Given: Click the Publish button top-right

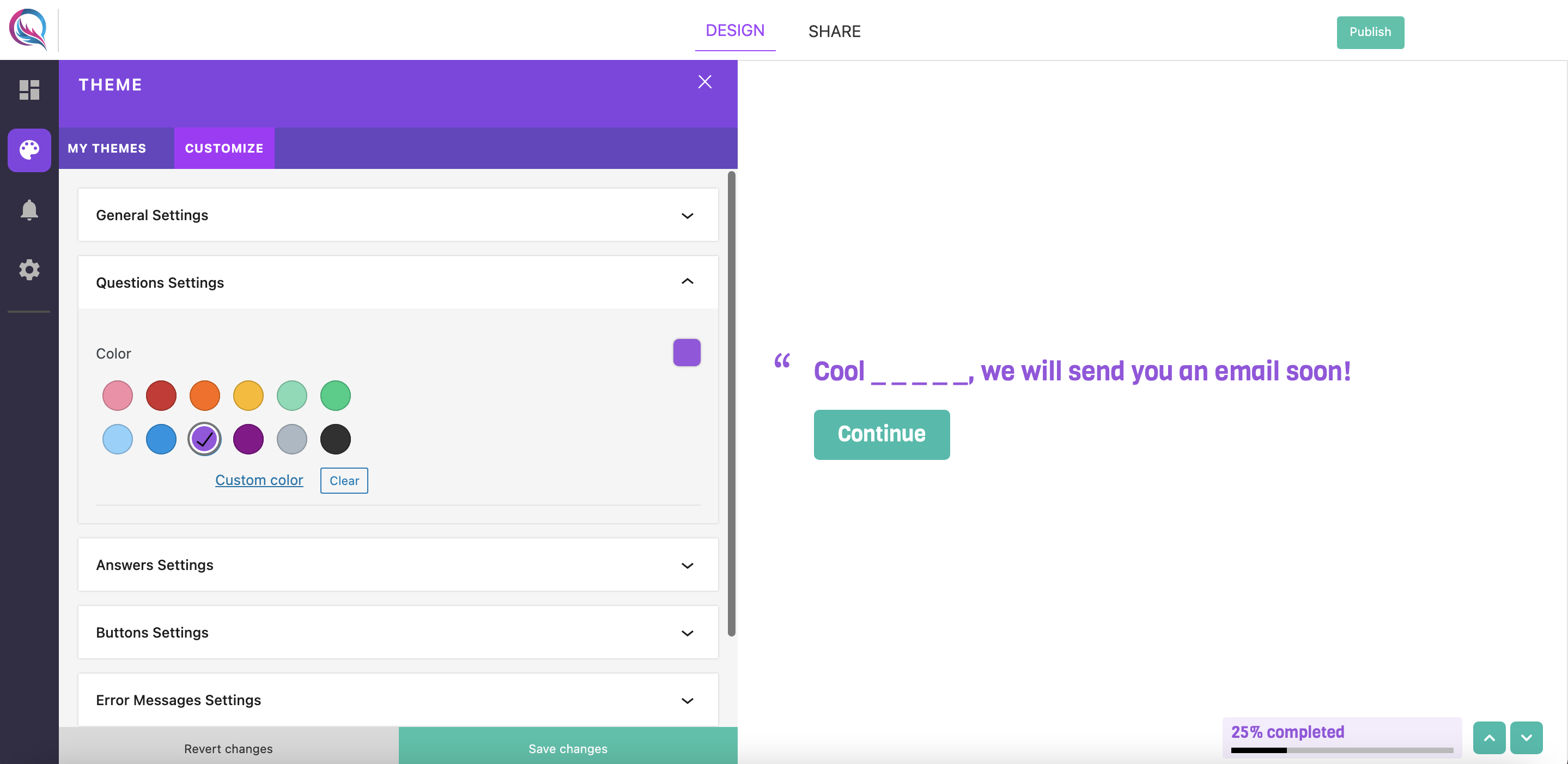Looking at the screenshot, I should coord(1370,32).
